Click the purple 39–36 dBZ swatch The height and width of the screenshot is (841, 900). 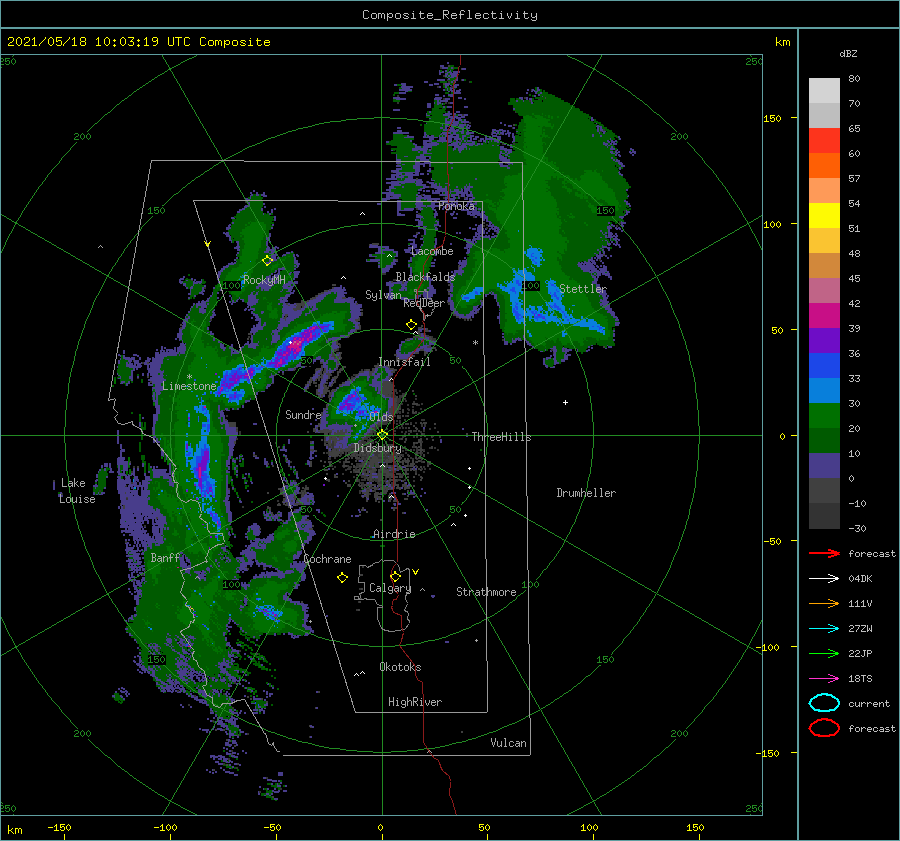pos(824,341)
